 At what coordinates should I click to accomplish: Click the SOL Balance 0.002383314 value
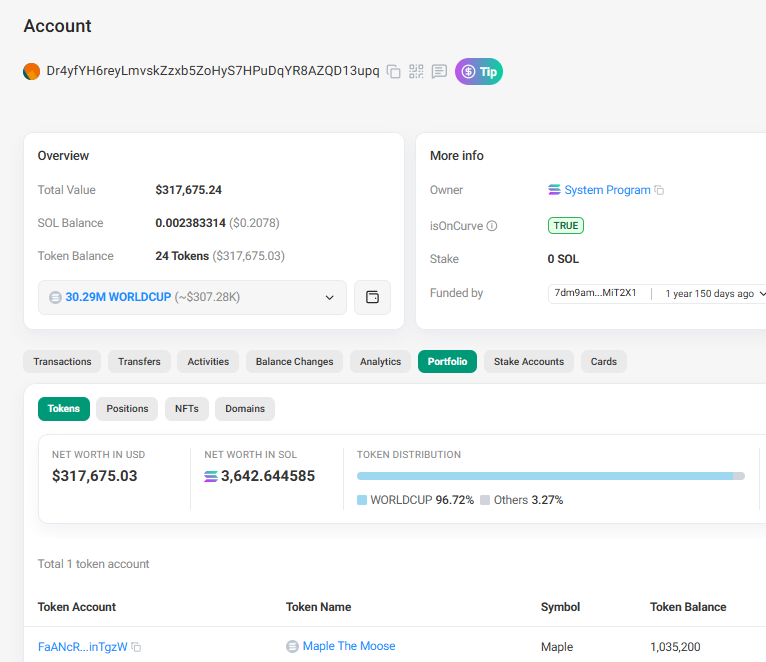[191, 223]
